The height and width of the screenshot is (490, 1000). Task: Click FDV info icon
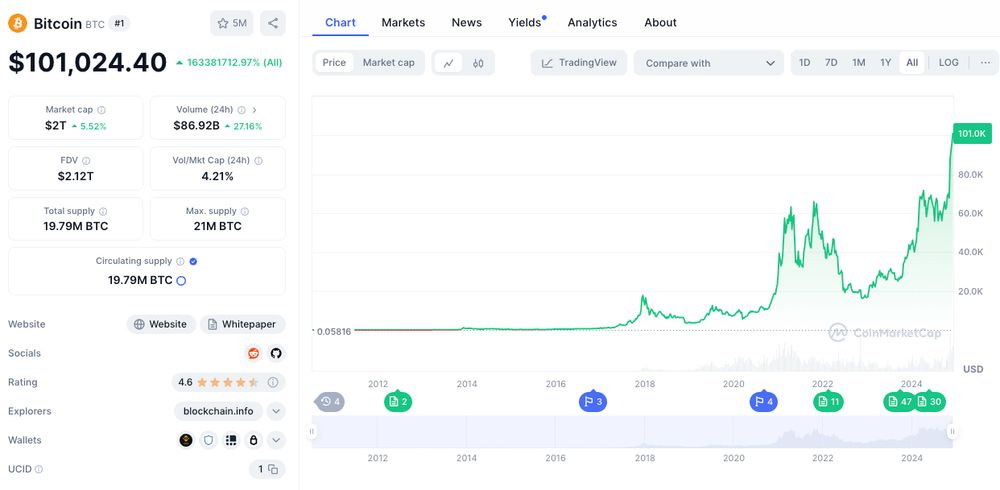click(86, 161)
